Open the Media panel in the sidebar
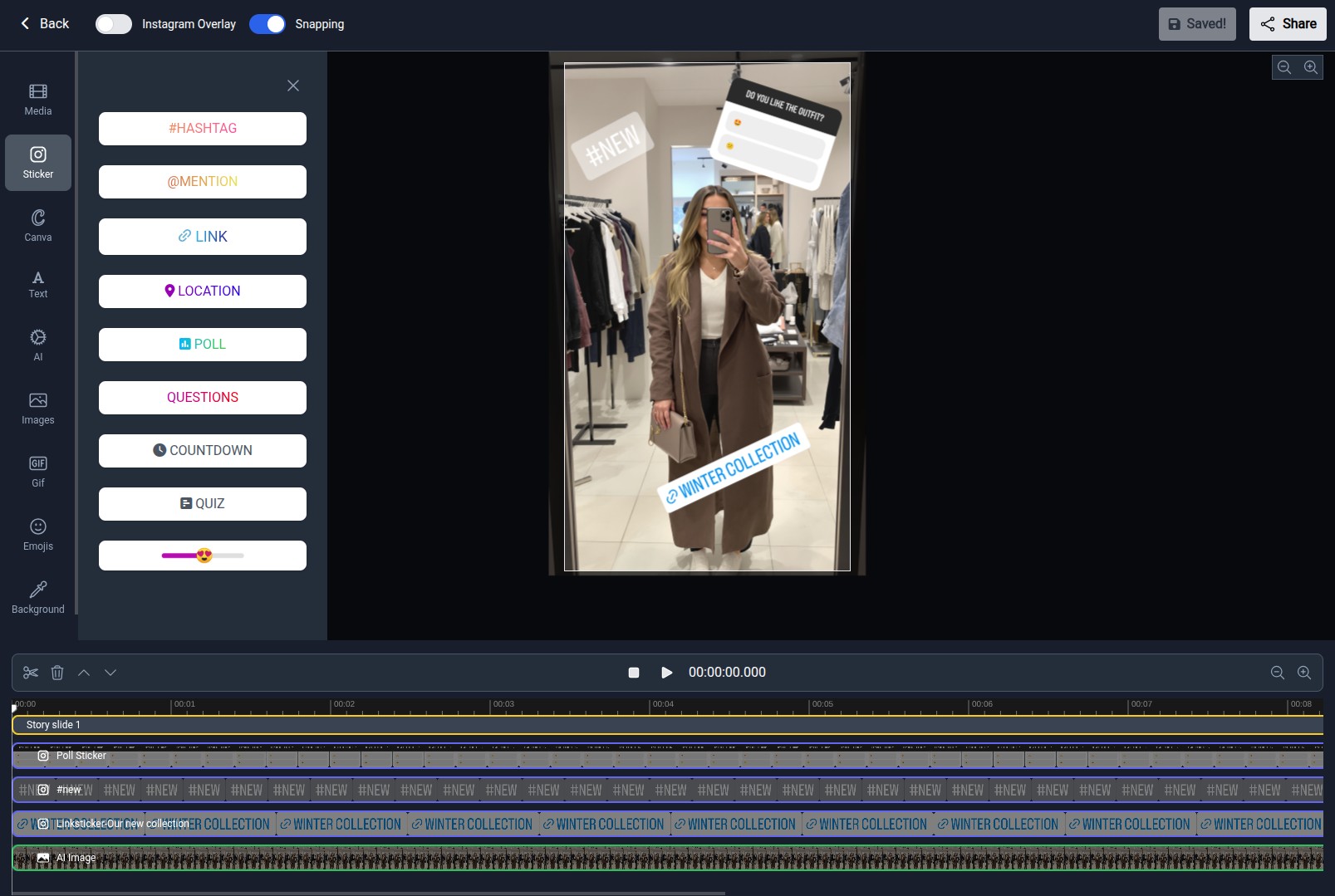Image resolution: width=1335 pixels, height=896 pixels. (37, 98)
